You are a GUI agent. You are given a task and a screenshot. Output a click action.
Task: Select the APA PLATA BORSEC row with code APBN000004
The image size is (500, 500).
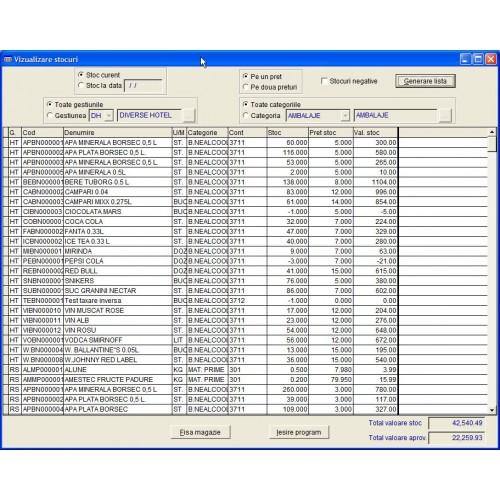point(245,409)
